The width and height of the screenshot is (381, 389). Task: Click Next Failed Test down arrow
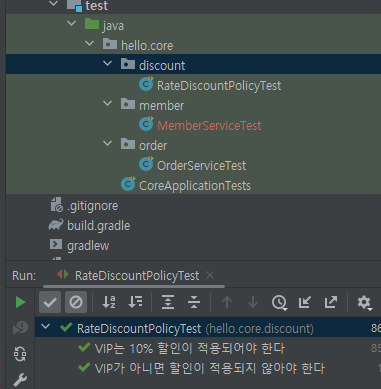(253, 302)
